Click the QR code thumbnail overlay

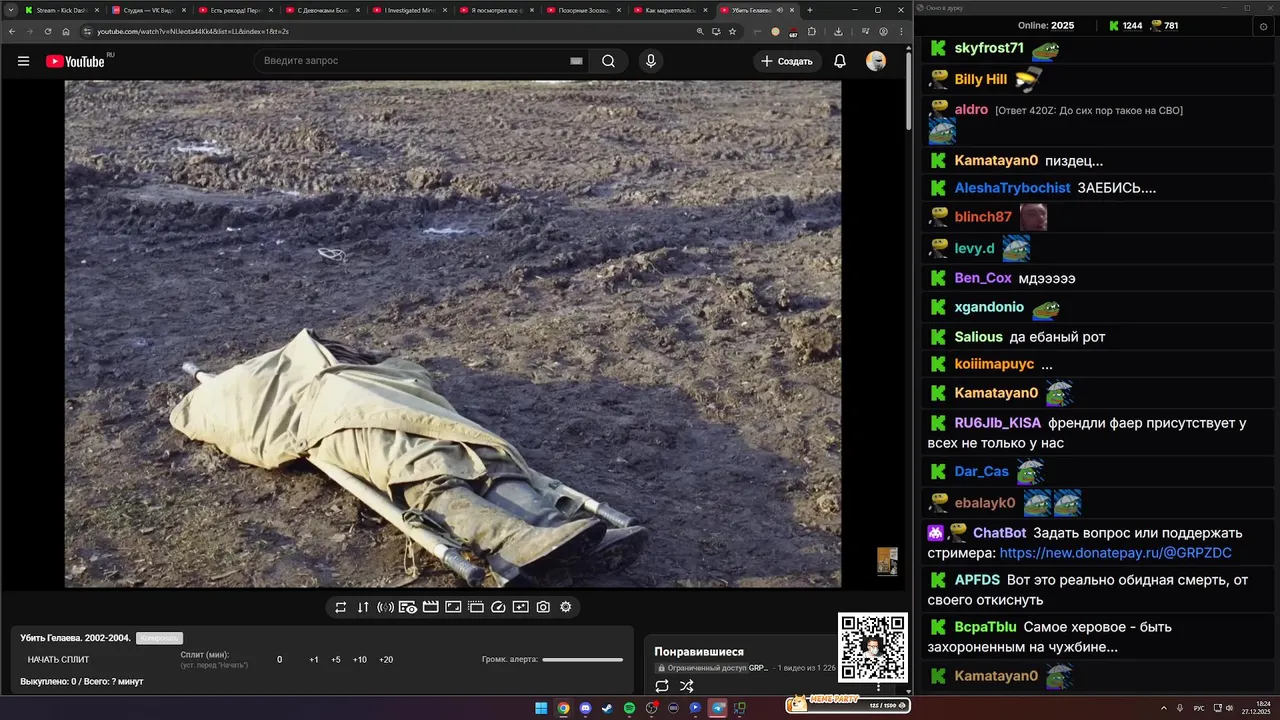pyautogui.click(x=872, y=648)
